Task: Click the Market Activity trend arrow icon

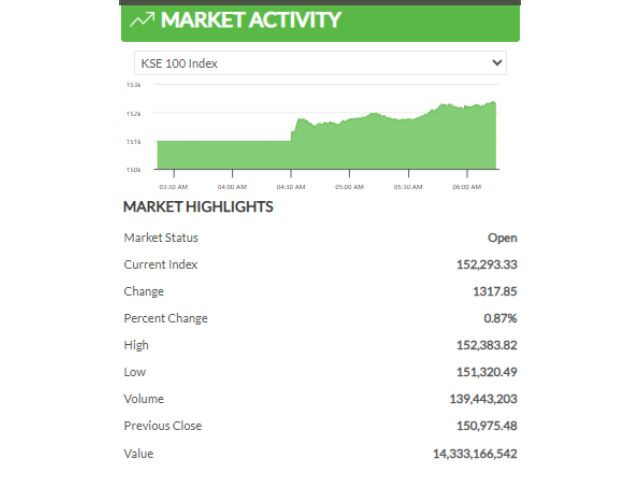Action: click(142, 20)
